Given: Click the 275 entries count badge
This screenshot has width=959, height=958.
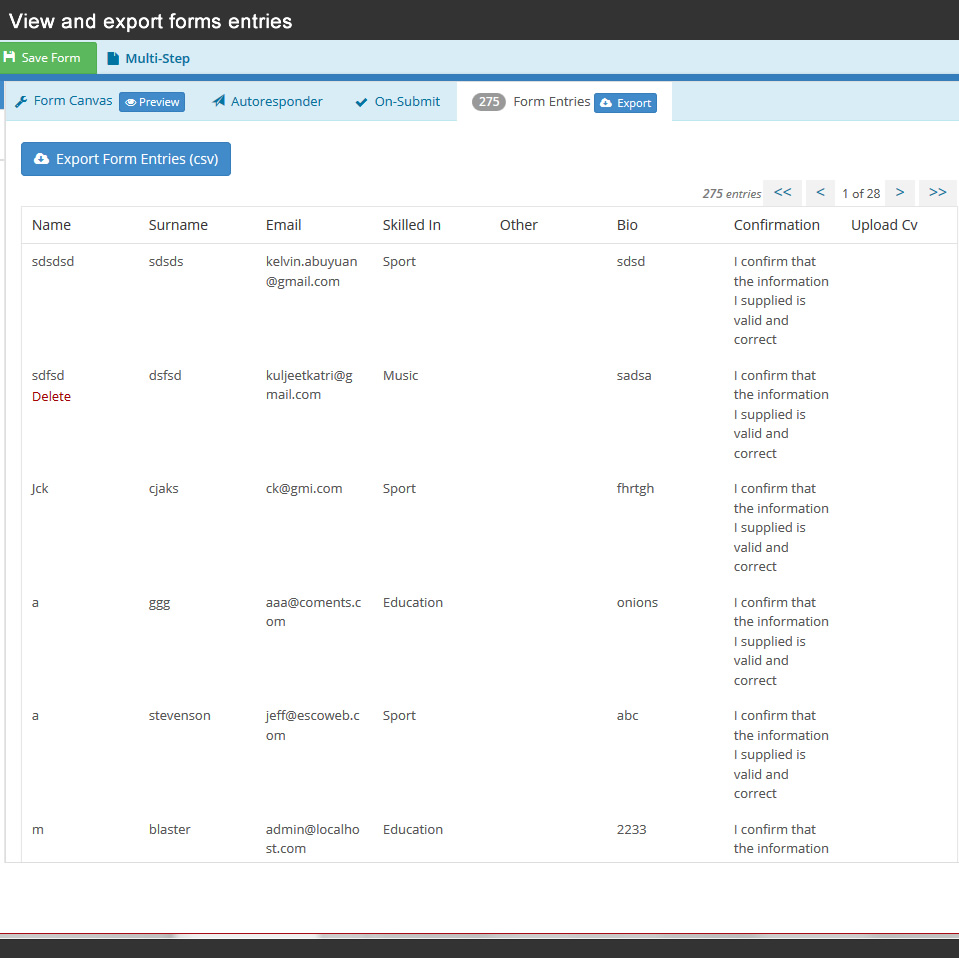Looking at the screenshot, I should [488, 102].
